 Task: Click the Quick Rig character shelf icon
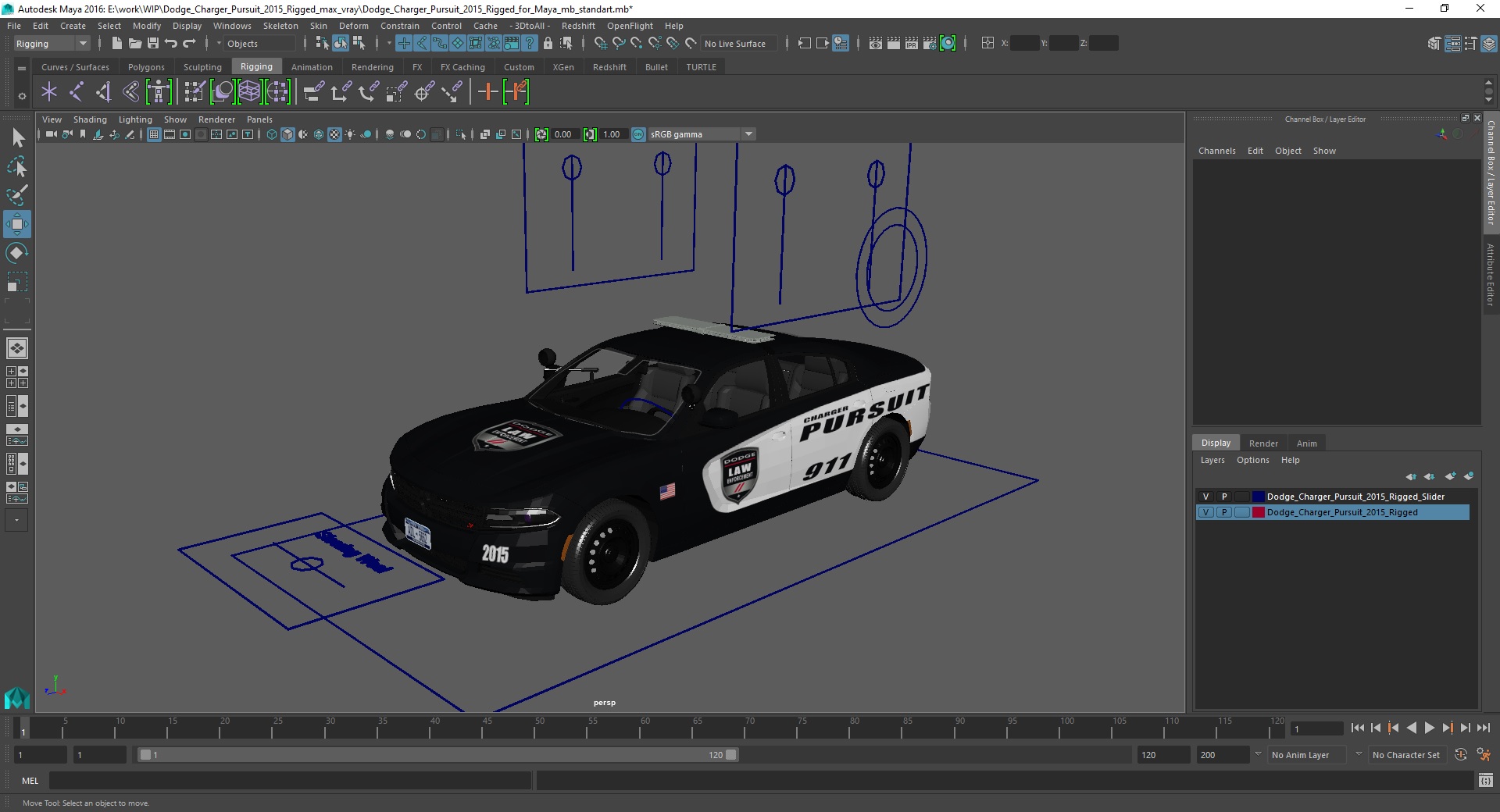[159, 92]
